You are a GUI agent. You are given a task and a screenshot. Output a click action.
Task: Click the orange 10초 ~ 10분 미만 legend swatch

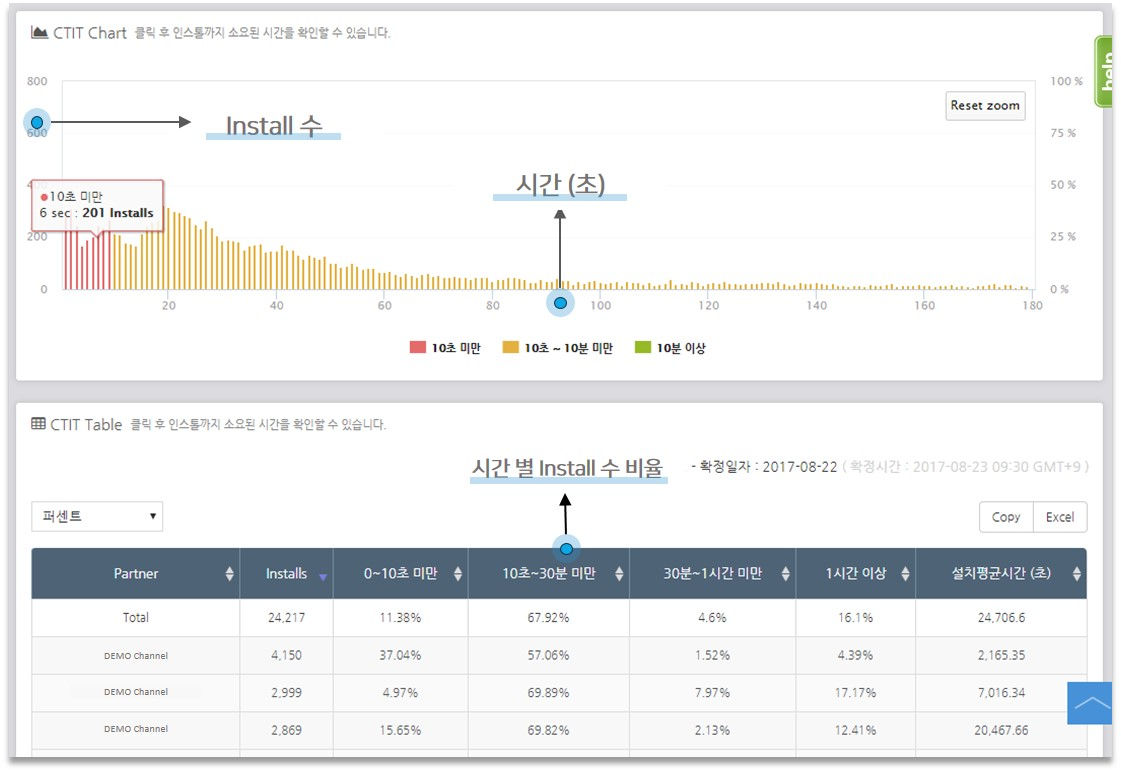click(x=510, y=347)
